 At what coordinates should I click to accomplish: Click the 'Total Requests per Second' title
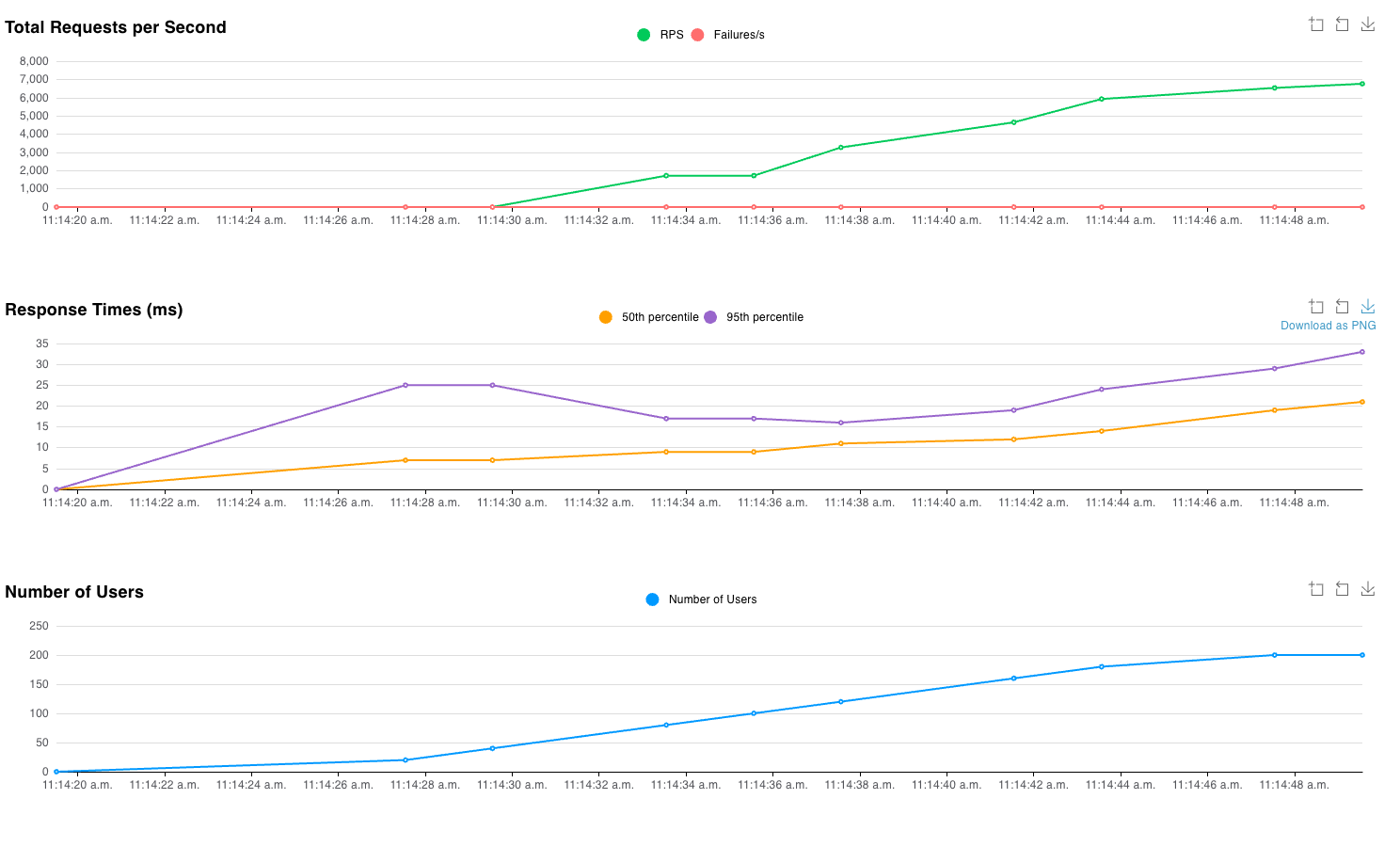[x=116, y=27]
